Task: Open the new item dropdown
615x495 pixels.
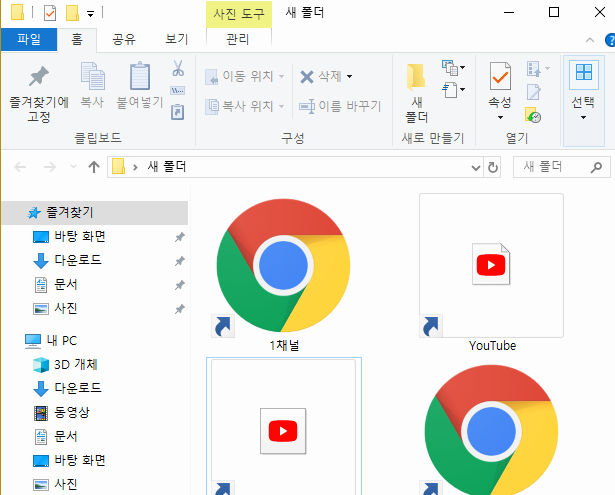Action: pos(453,68)
